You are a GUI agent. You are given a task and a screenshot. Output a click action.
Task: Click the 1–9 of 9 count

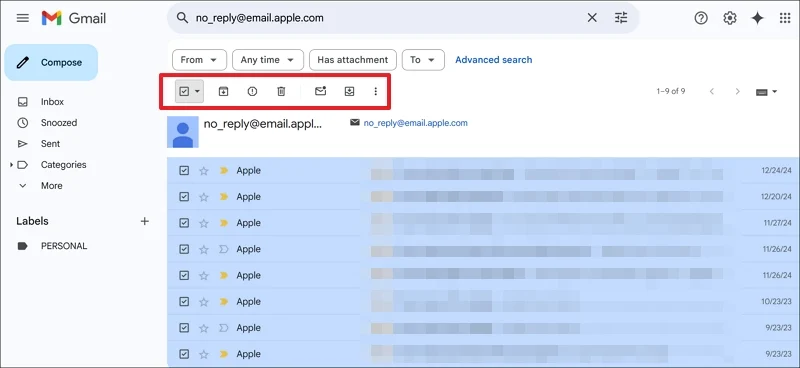click(x=670, y=91)
